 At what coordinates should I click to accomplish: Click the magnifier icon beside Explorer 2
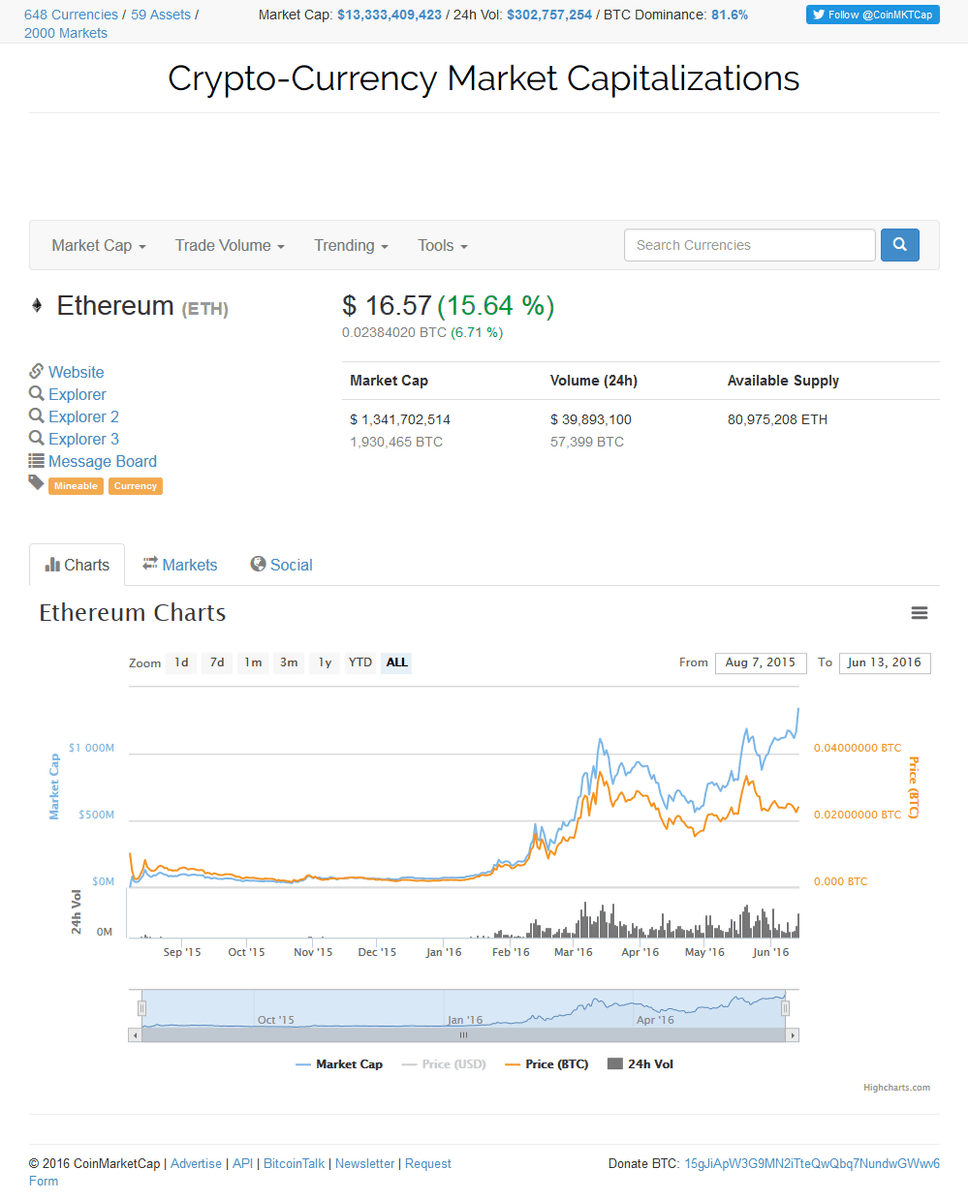(x=37, y=416)
